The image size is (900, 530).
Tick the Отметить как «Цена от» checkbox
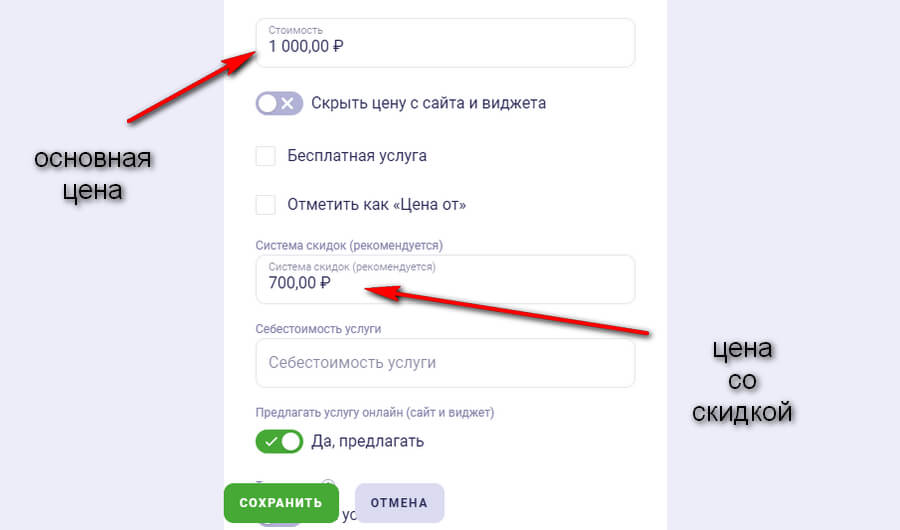pos(266,205)
